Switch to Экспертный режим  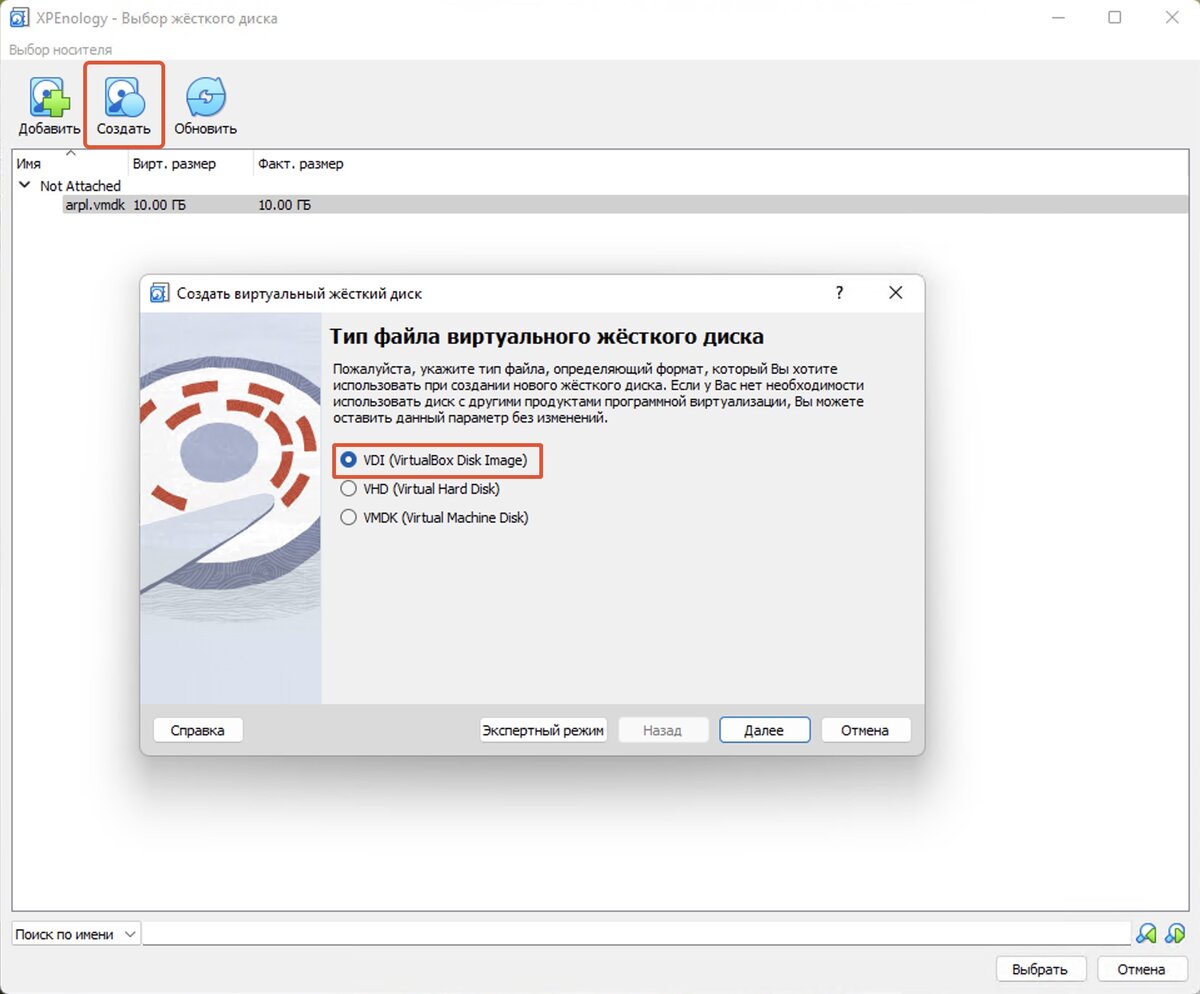[543, 730]
